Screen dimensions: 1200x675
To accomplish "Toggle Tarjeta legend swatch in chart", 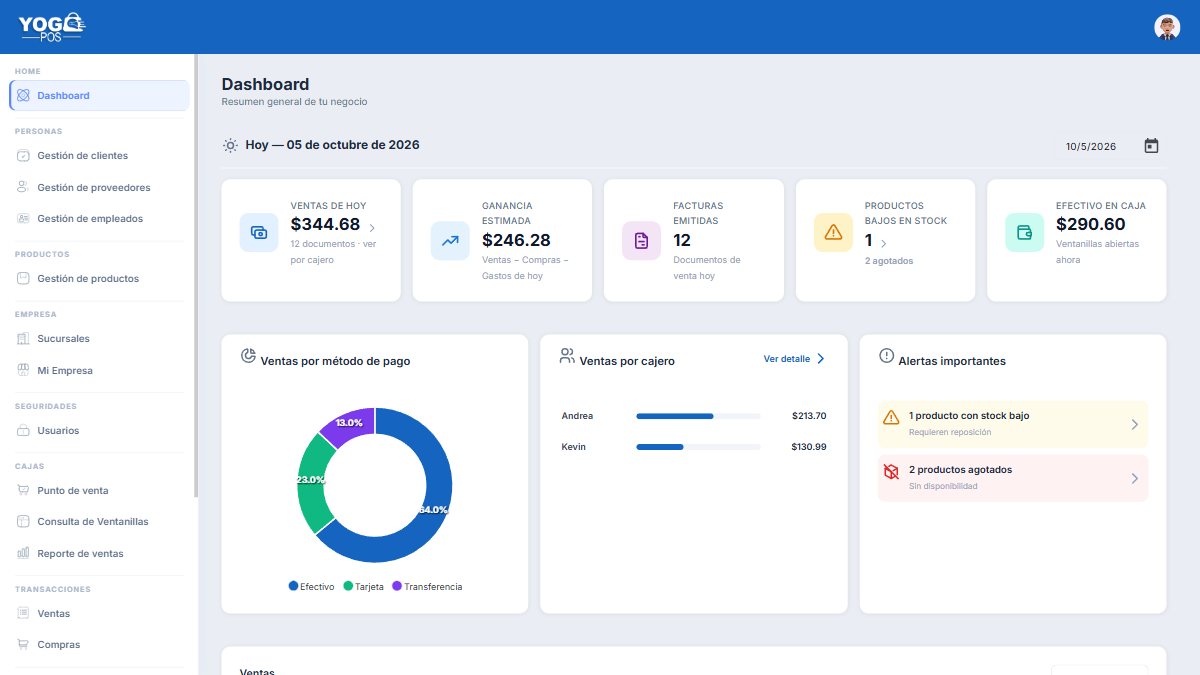I will (x=348, y=586).
